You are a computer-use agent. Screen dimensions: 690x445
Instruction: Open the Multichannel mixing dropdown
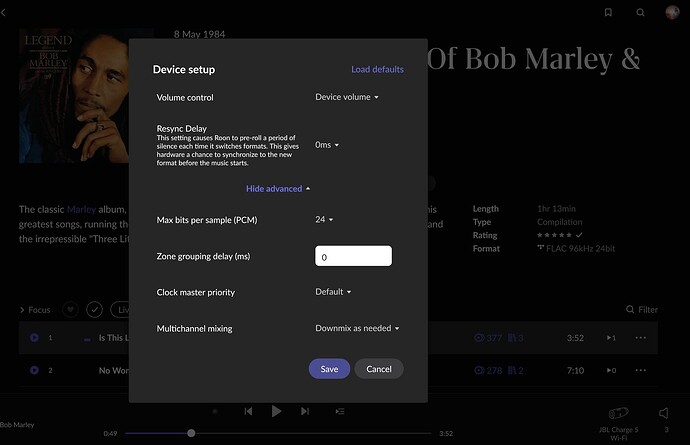[x=357, y=328]
